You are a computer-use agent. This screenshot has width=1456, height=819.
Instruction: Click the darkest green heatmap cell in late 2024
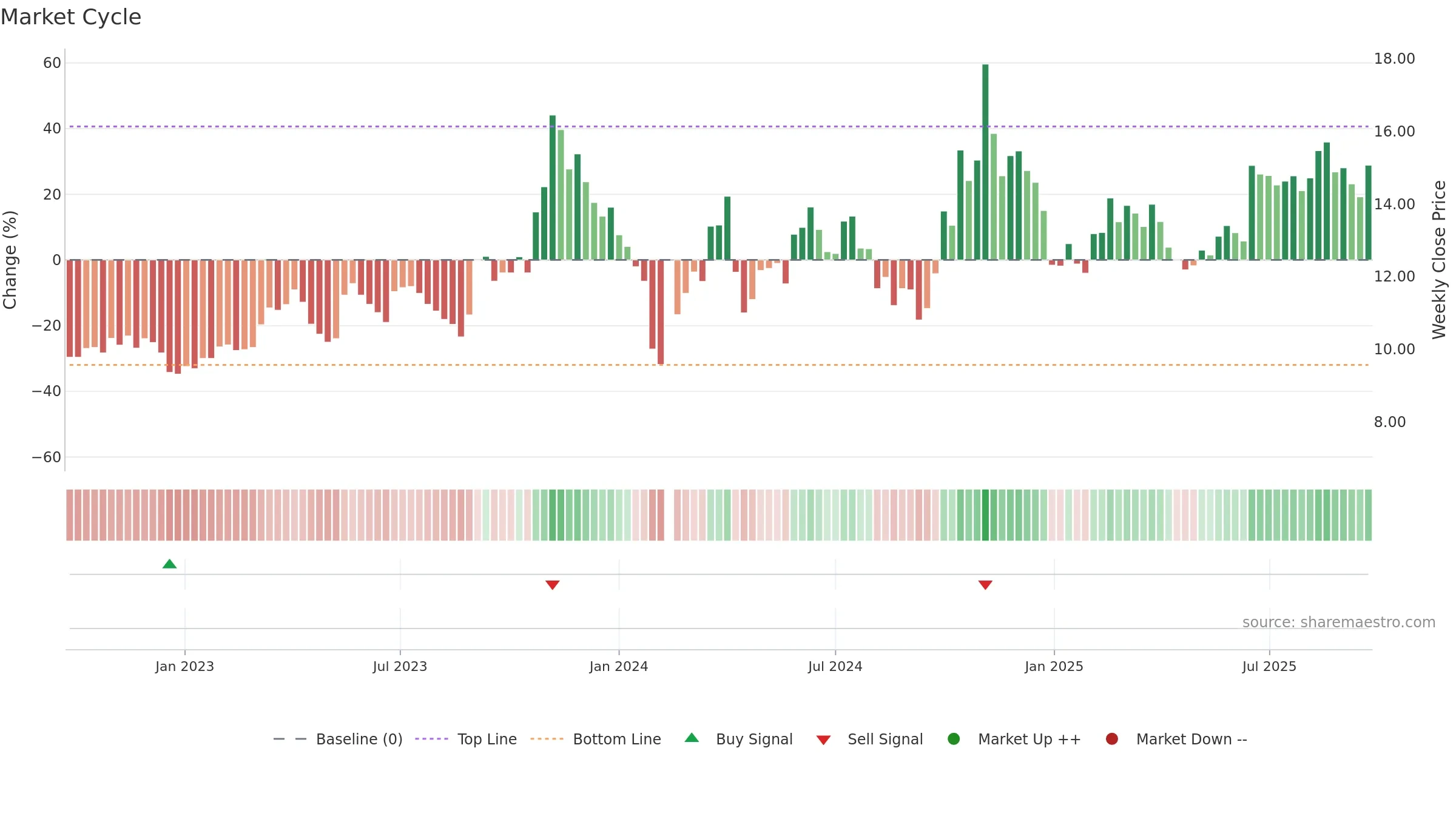click(985, 515)
